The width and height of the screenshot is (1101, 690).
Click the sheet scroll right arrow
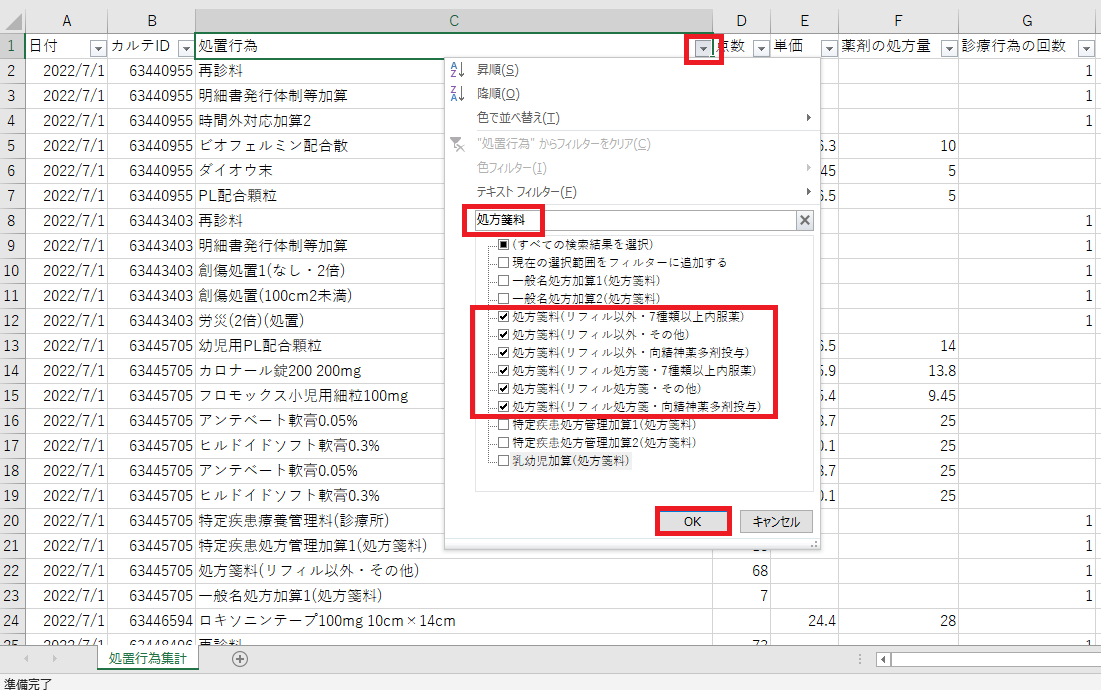coord(54,658)
